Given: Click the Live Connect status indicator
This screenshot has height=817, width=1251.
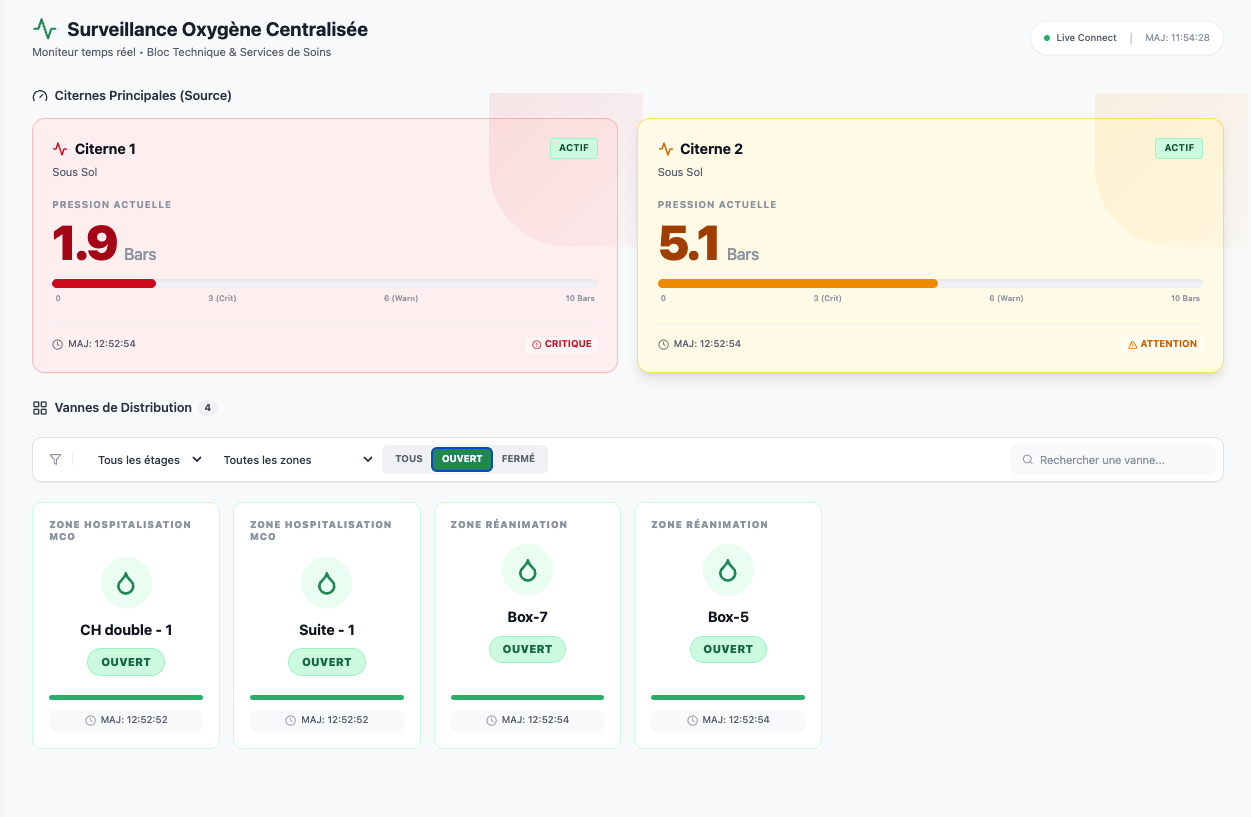Looking at the screenshot, I should click(1080, 38).
